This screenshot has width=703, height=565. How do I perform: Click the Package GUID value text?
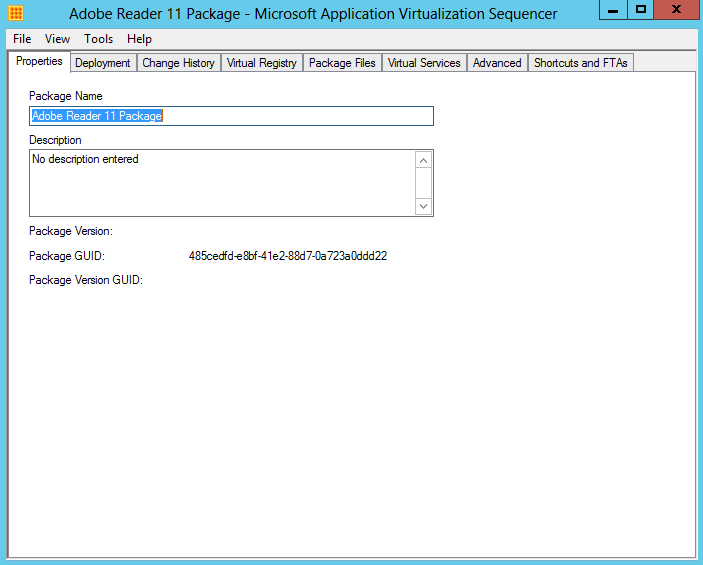coord(288,256)
